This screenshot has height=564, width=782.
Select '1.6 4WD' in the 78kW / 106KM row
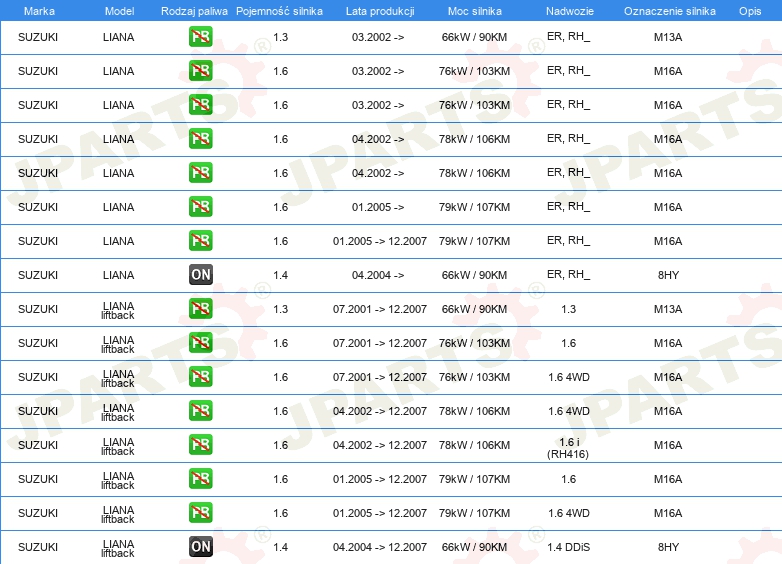tap(569, 411)
